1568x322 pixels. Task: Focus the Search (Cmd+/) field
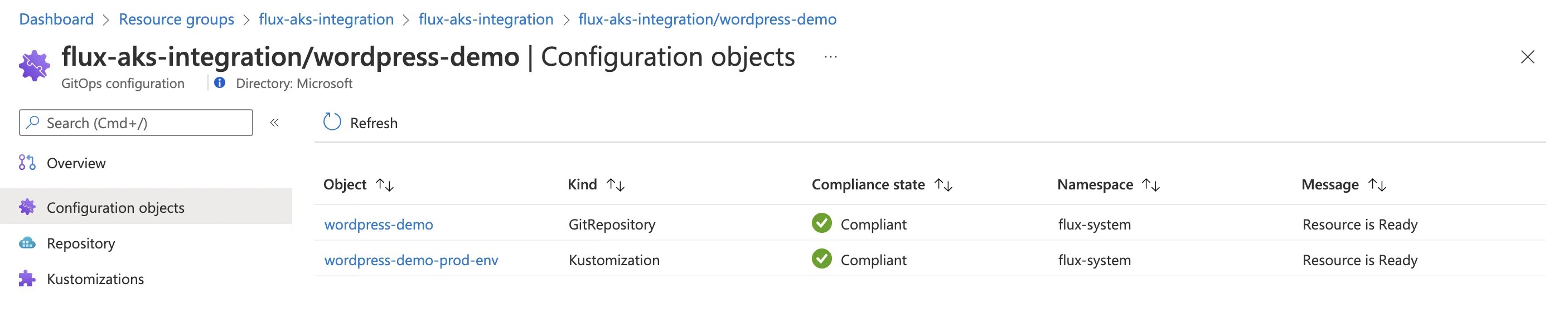click(x=135, y=123)
